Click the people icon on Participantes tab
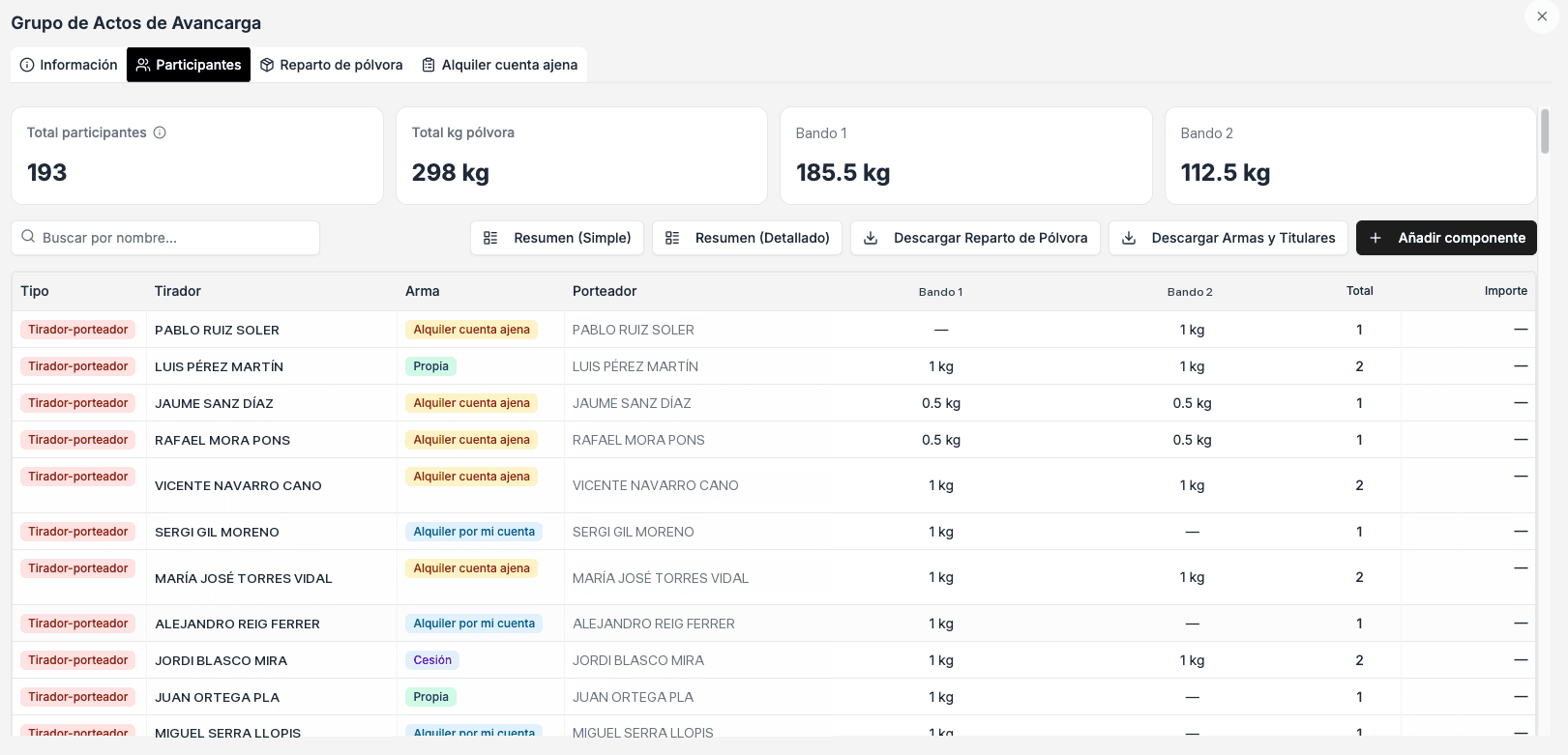 click(x=143, y=65)
